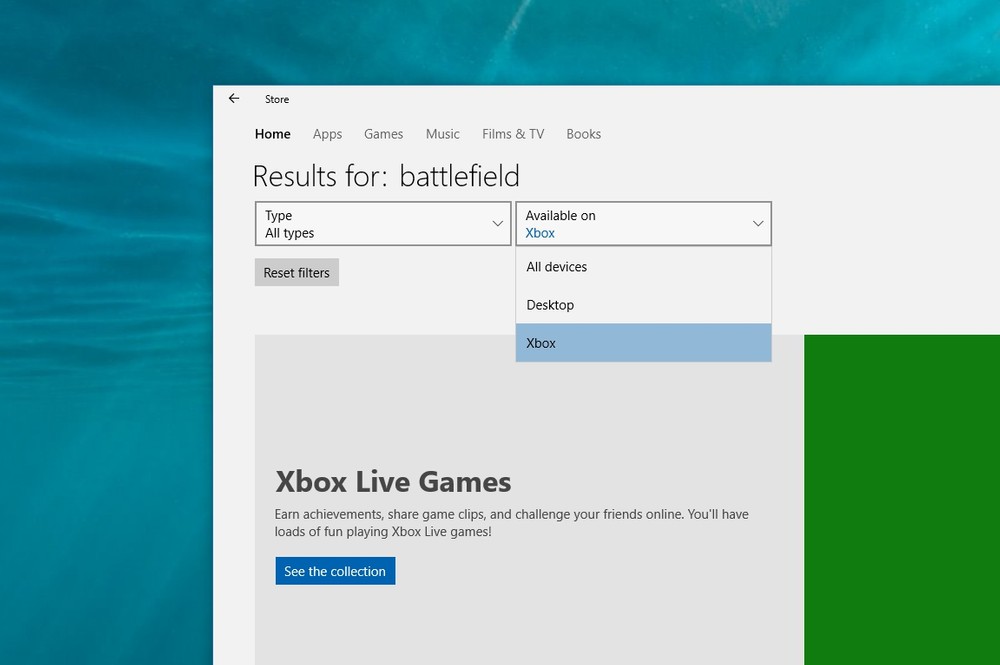This screenshot has height=665, width=1000.
Task: Click the back arrow in Store
Action: point(234,99)
